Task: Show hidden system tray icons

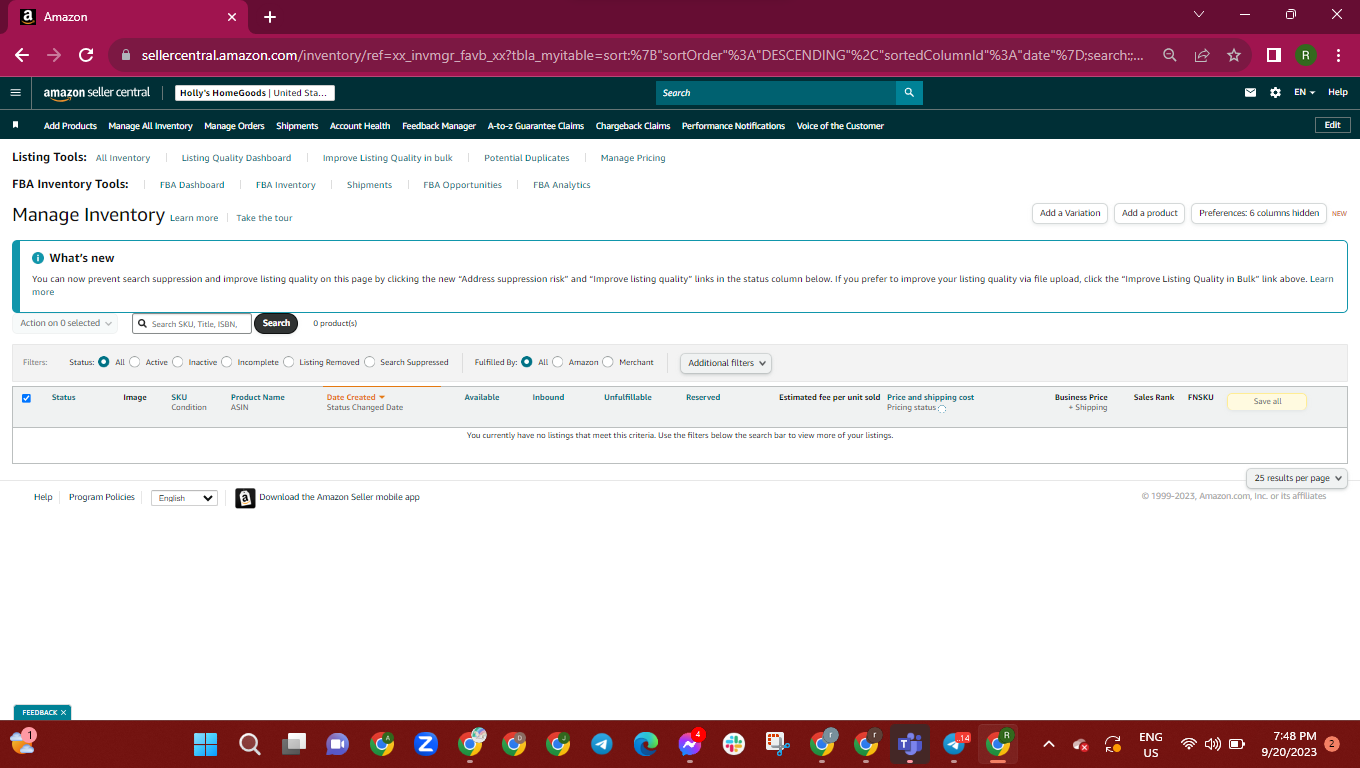Action: click(1049, 744)
